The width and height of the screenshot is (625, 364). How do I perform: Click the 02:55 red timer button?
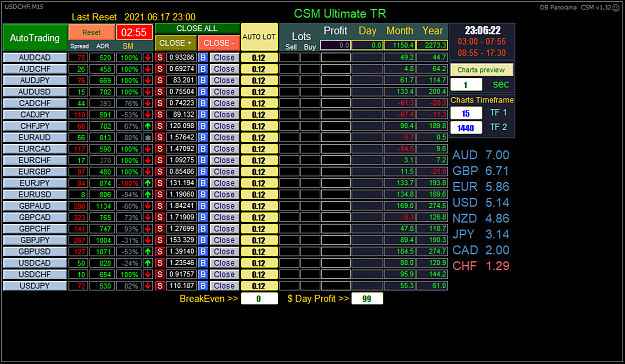pyautogui.click(x=134, y=32)
